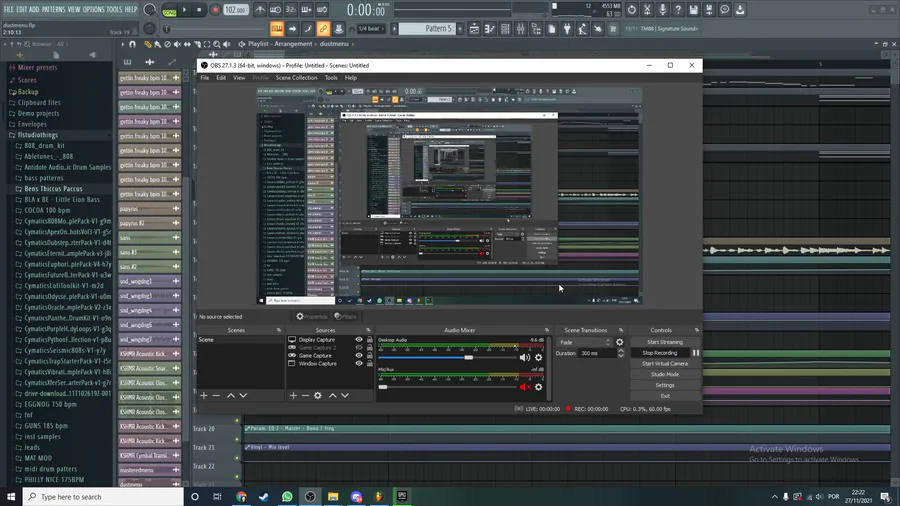This screenshot has width=900, height=506.
Task: Hide the Display Capture source via eye icon
Action: point(359,340)
